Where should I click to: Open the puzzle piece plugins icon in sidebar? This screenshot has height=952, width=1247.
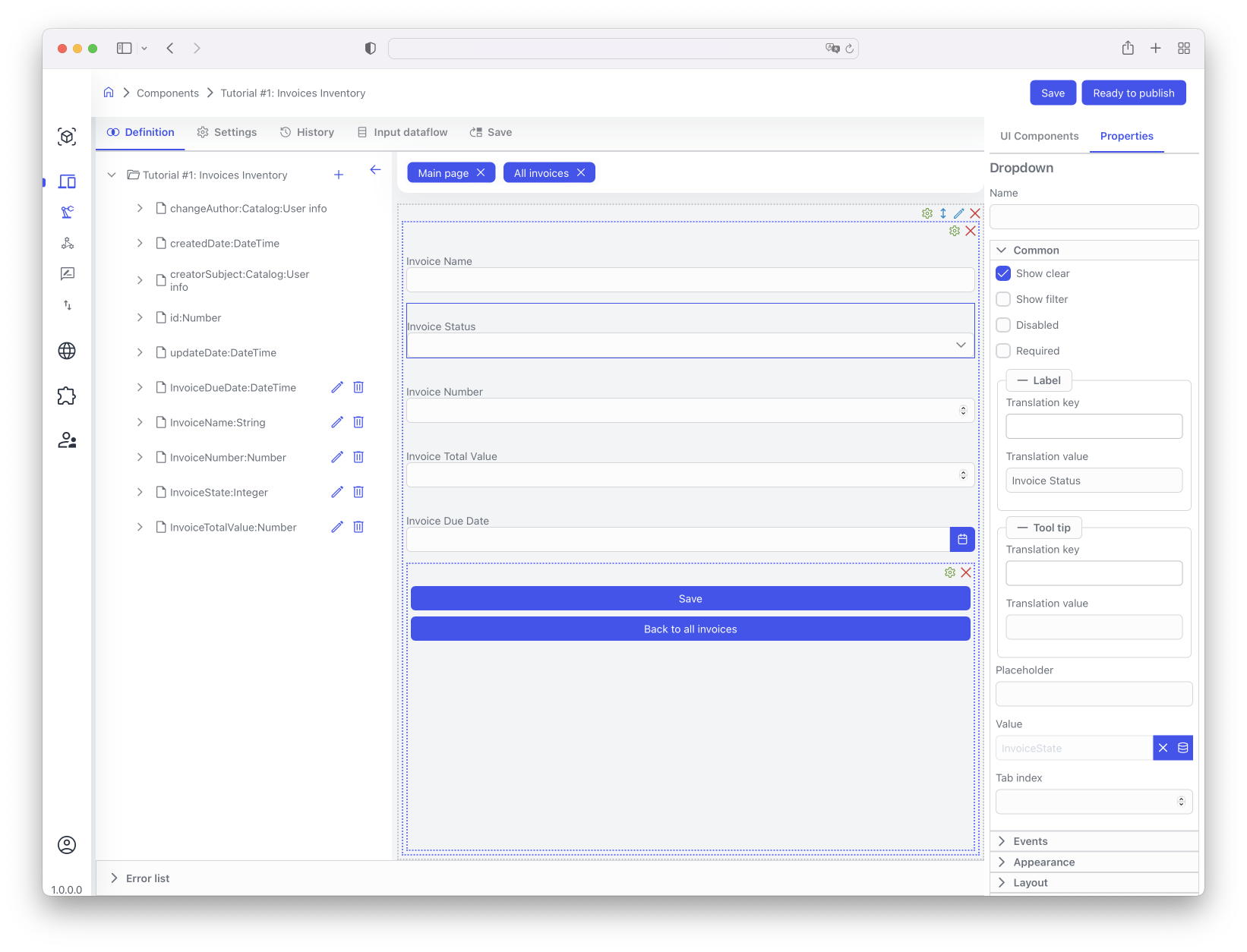[67, 396]
